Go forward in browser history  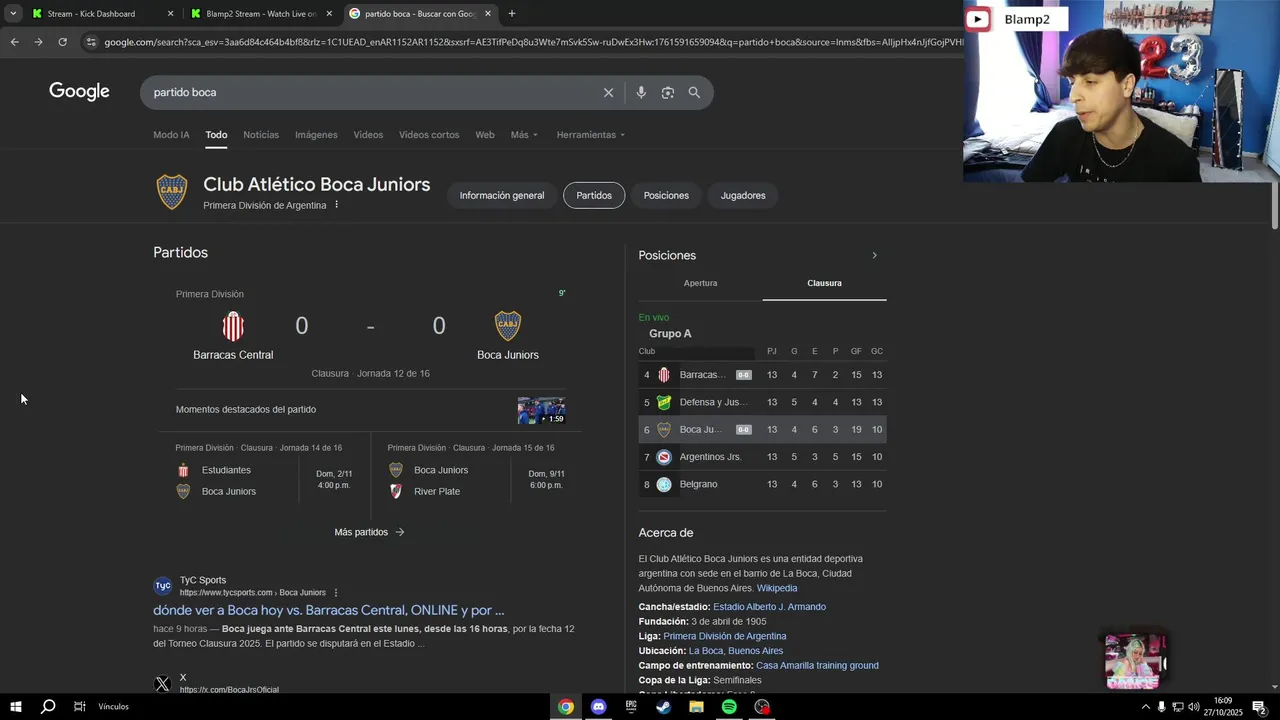coord(38,42)
